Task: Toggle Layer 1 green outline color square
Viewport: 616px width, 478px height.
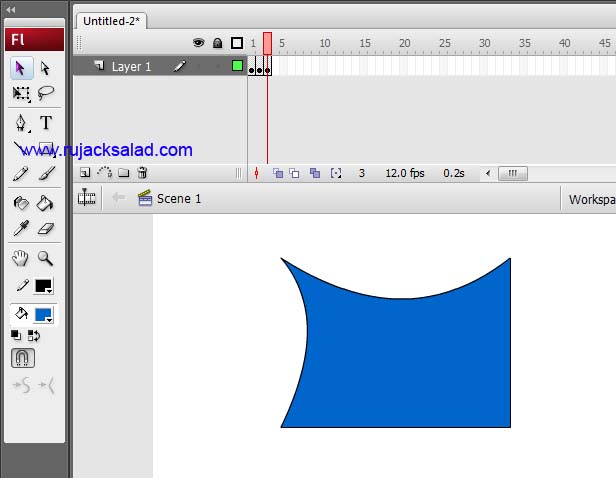Action: (237, 66)
